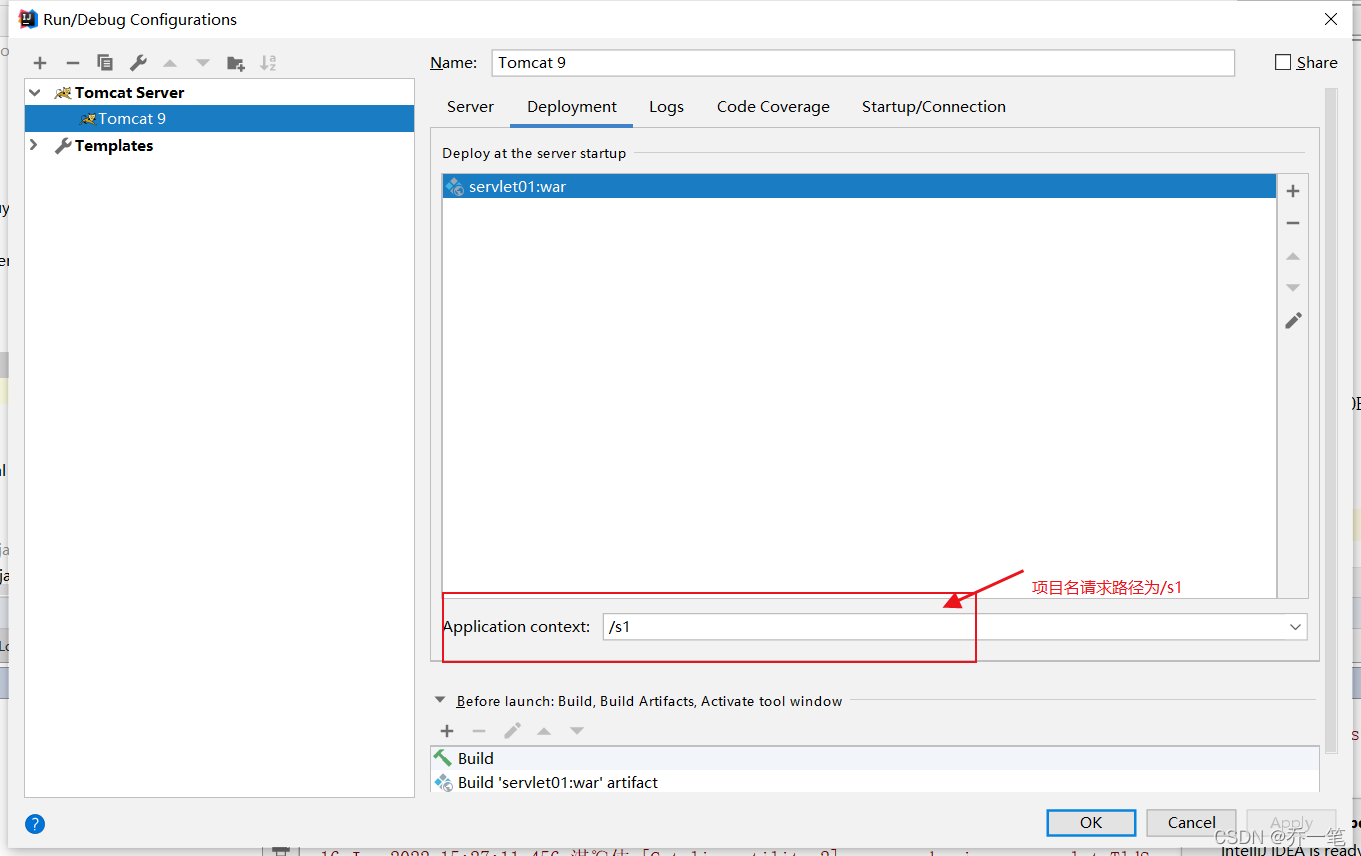
Task: Move before launch task down arrow
Action: coord(577,731)
